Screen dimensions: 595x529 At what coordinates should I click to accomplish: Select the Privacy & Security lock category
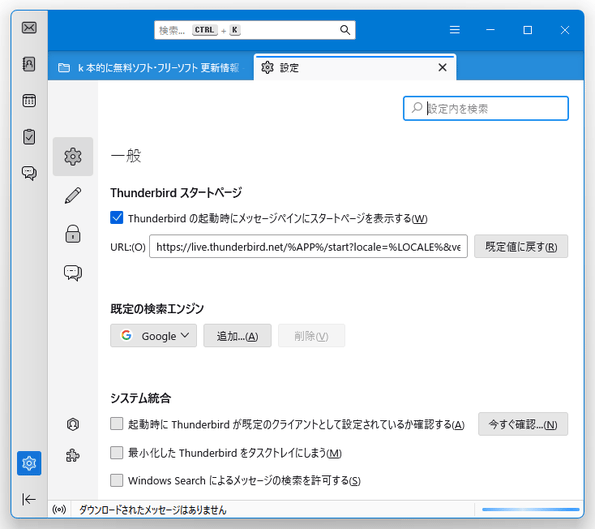73,233
